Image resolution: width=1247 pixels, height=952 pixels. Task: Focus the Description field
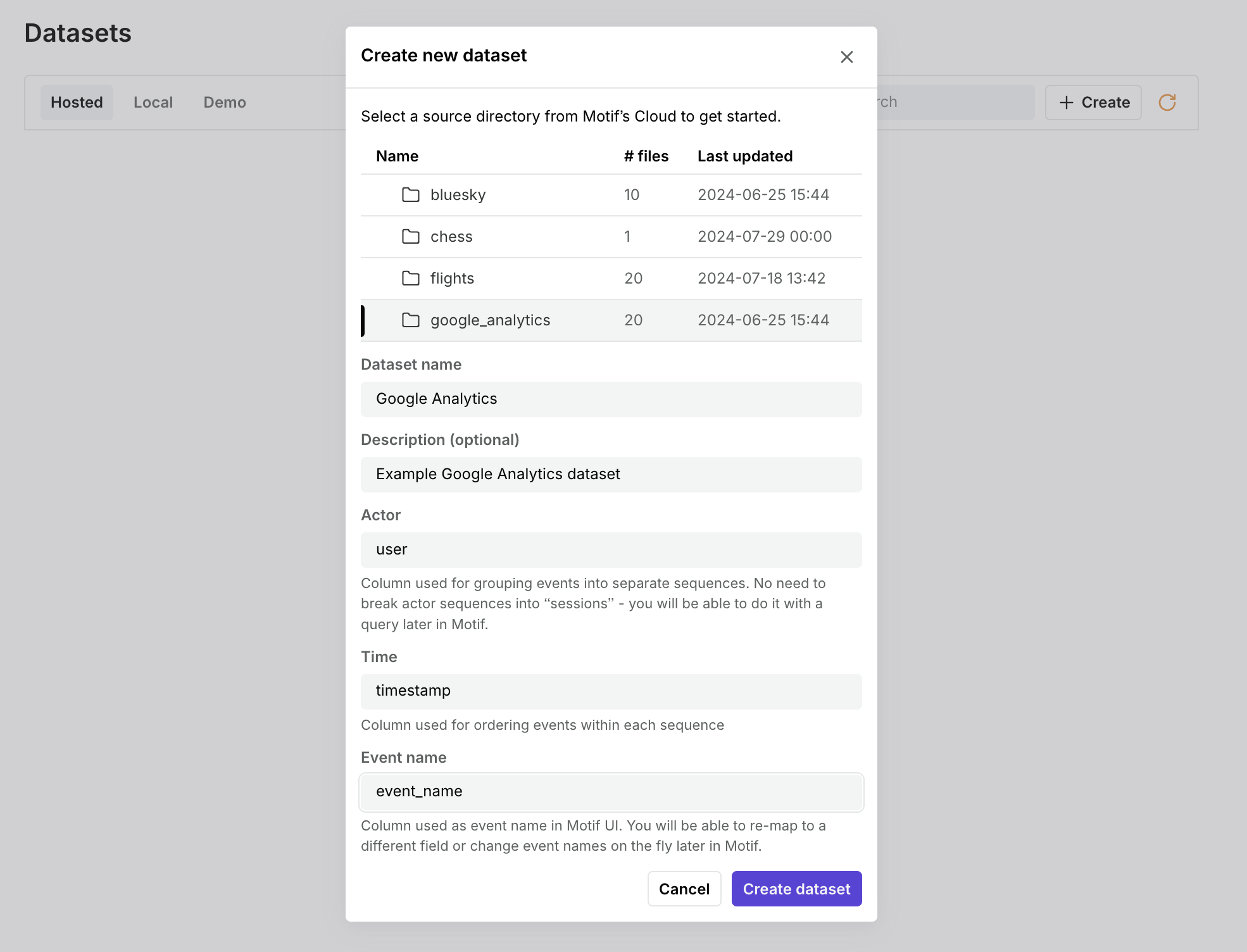(611, 474)
